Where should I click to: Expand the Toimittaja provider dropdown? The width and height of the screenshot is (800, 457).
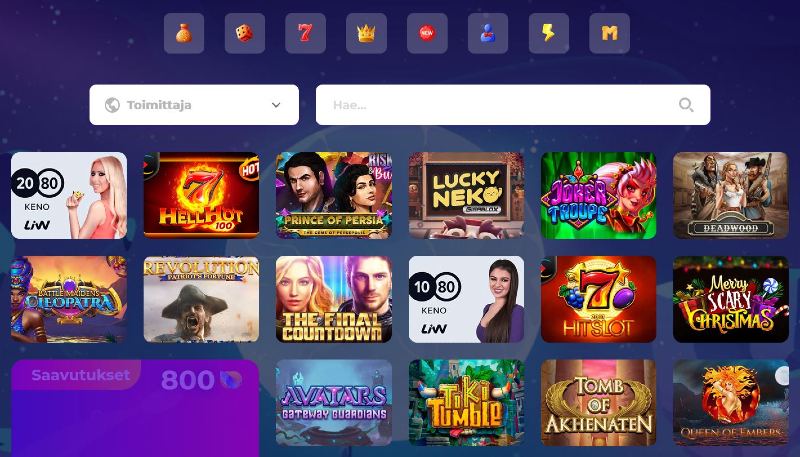[x=194, y=105]
